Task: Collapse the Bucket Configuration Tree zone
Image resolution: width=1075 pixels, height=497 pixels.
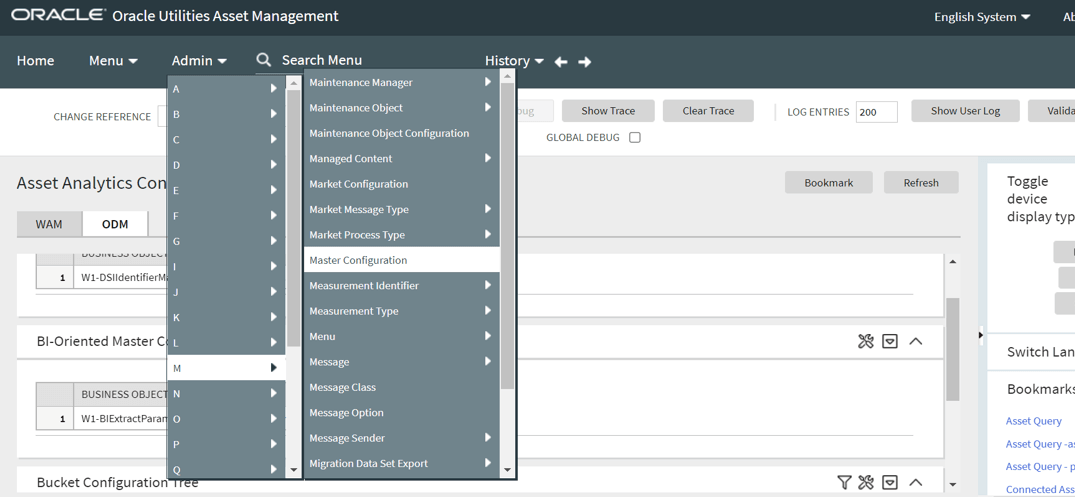Action: coord(915,483)
